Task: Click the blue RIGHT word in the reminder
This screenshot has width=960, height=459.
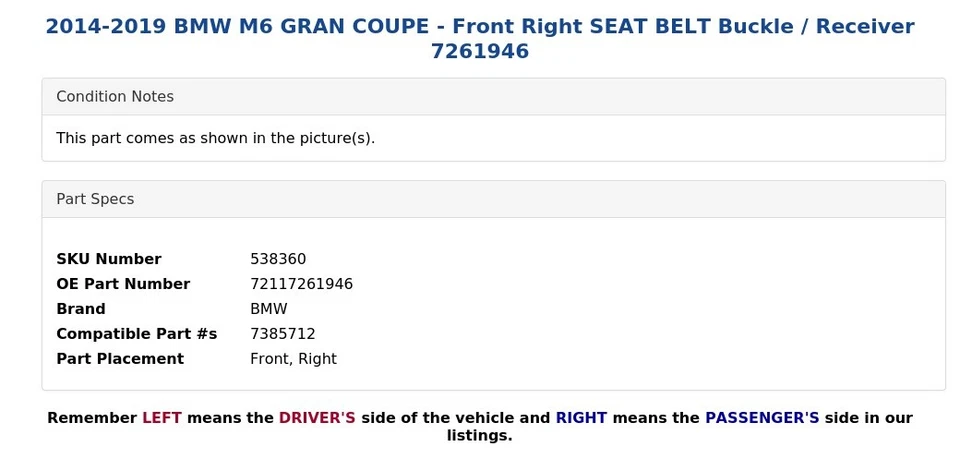Action: pos(581,418)
